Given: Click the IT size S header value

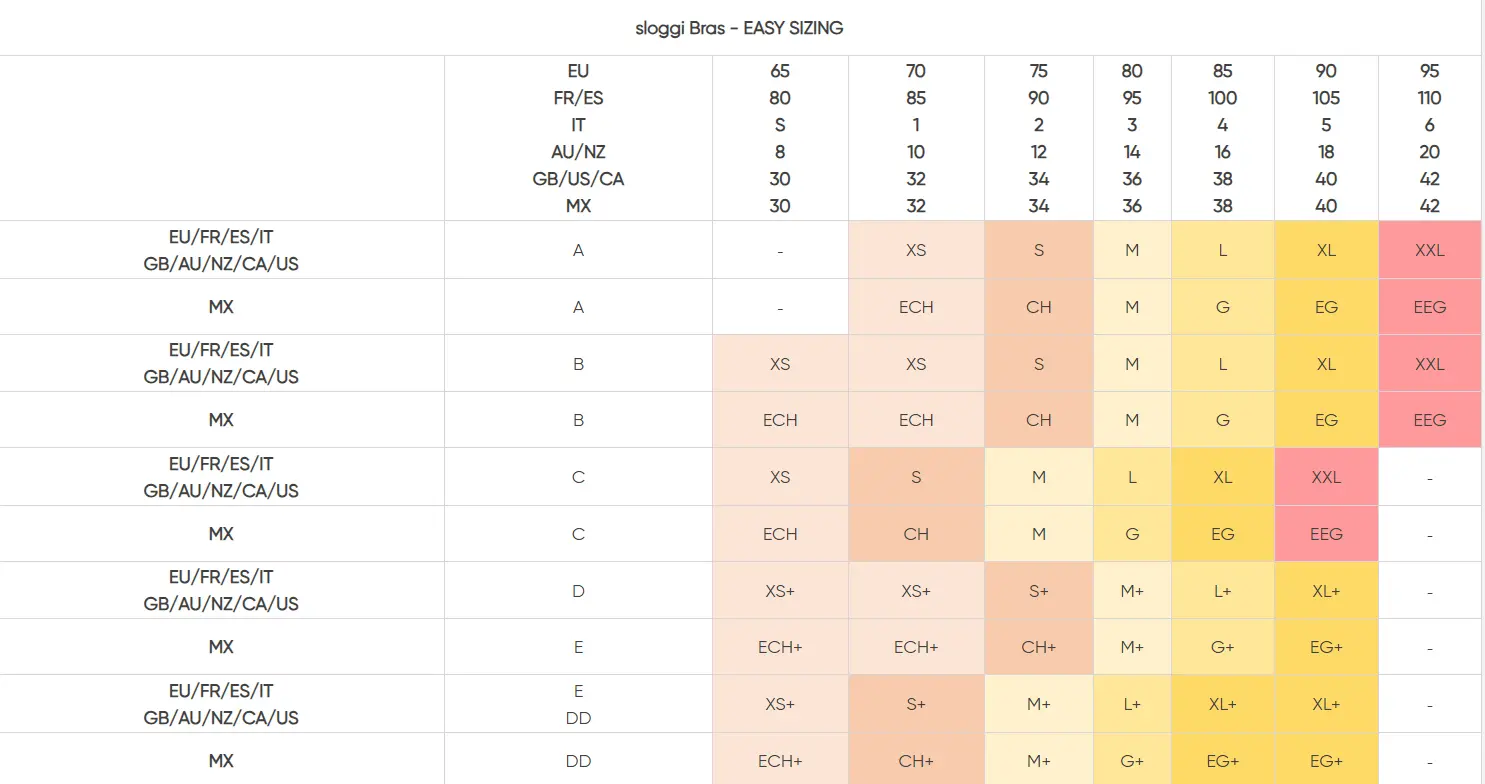Looking at the screenshot, I should pos(780,125).
